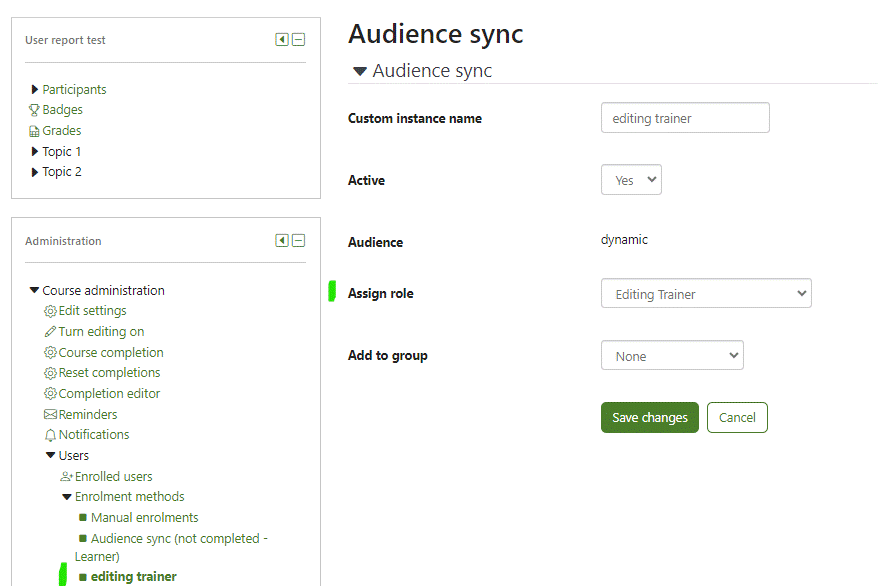This screenshot has width=878, height=588.
Task: Click the Notifications bell icon
Action: pyautogui.click(x=50, y=435)
